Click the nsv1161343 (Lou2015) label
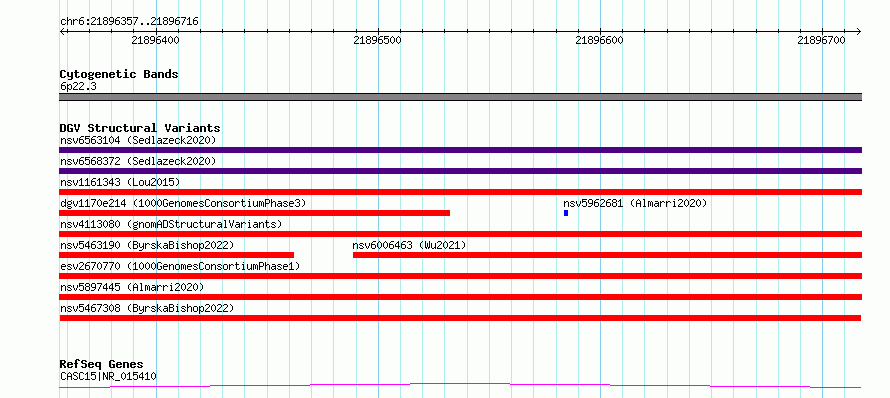890x398 pixels. tap(120, 182)
